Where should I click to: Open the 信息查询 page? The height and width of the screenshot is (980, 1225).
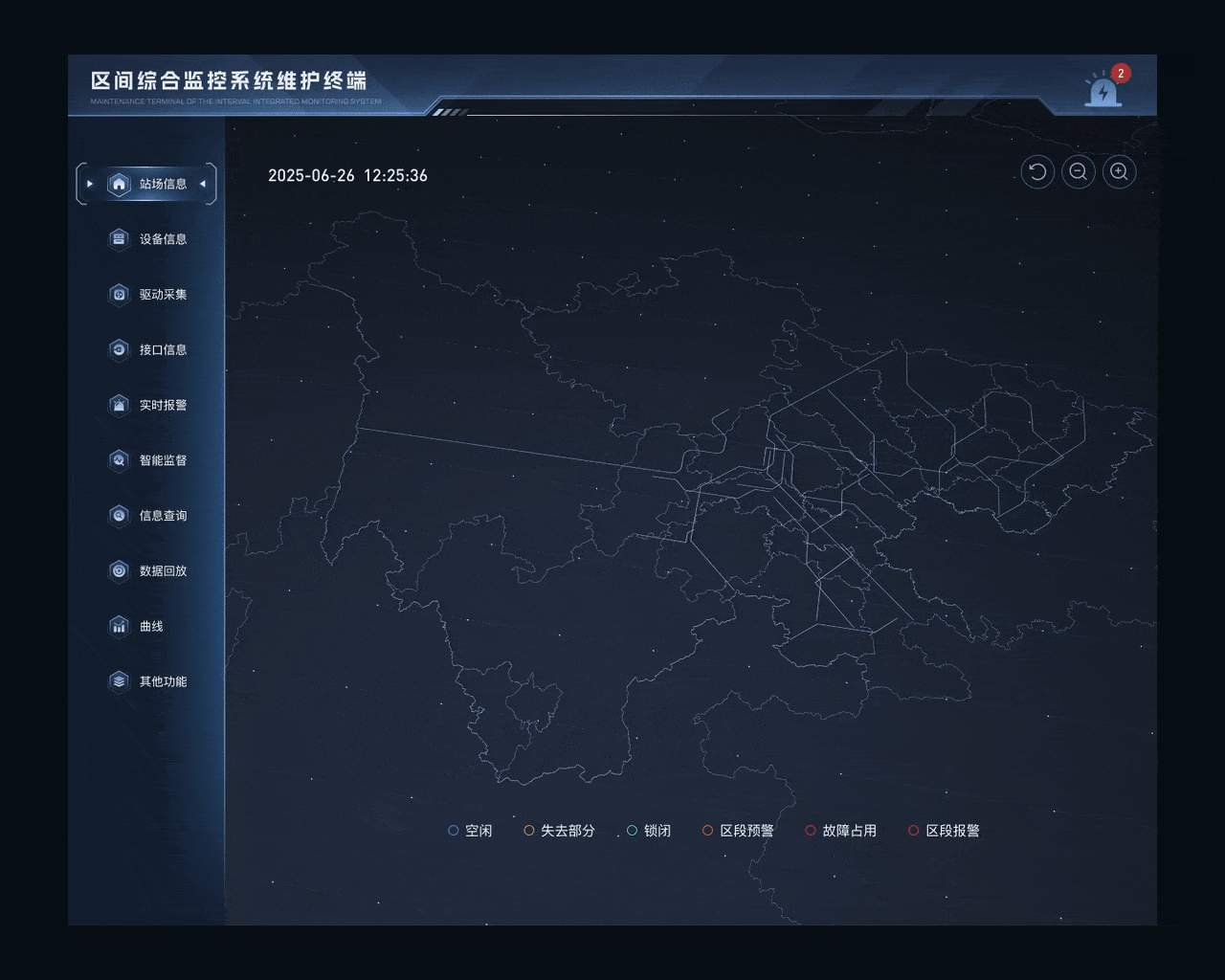(x=146, y=515)
